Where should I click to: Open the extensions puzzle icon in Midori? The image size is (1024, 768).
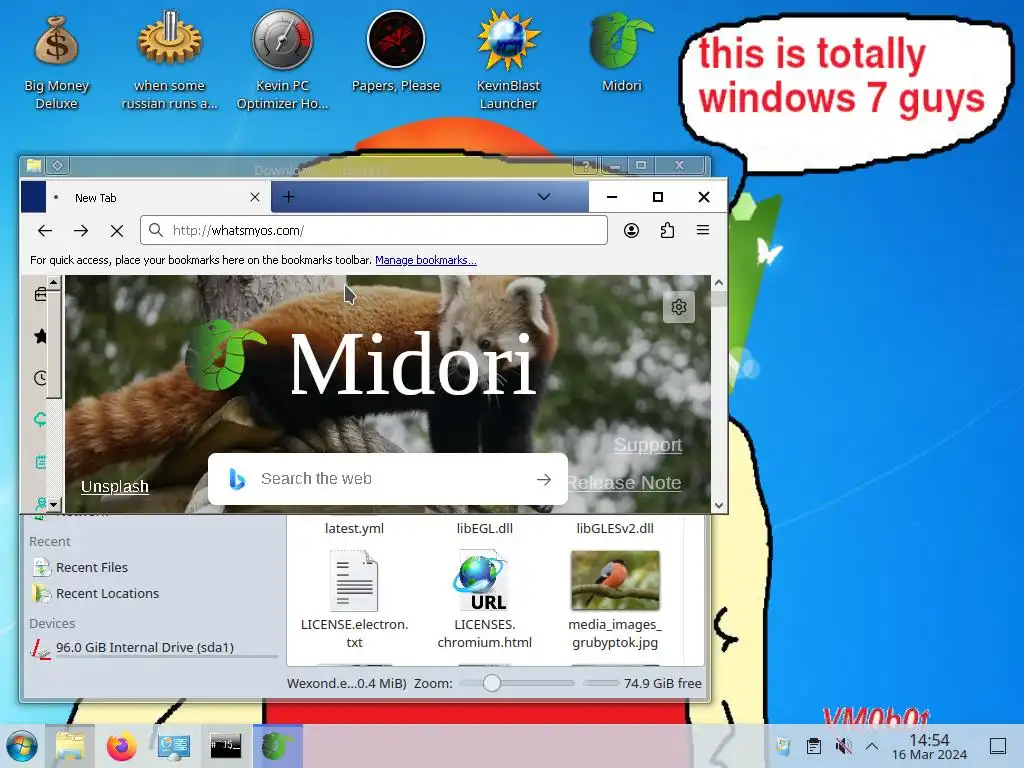point(667,231)
